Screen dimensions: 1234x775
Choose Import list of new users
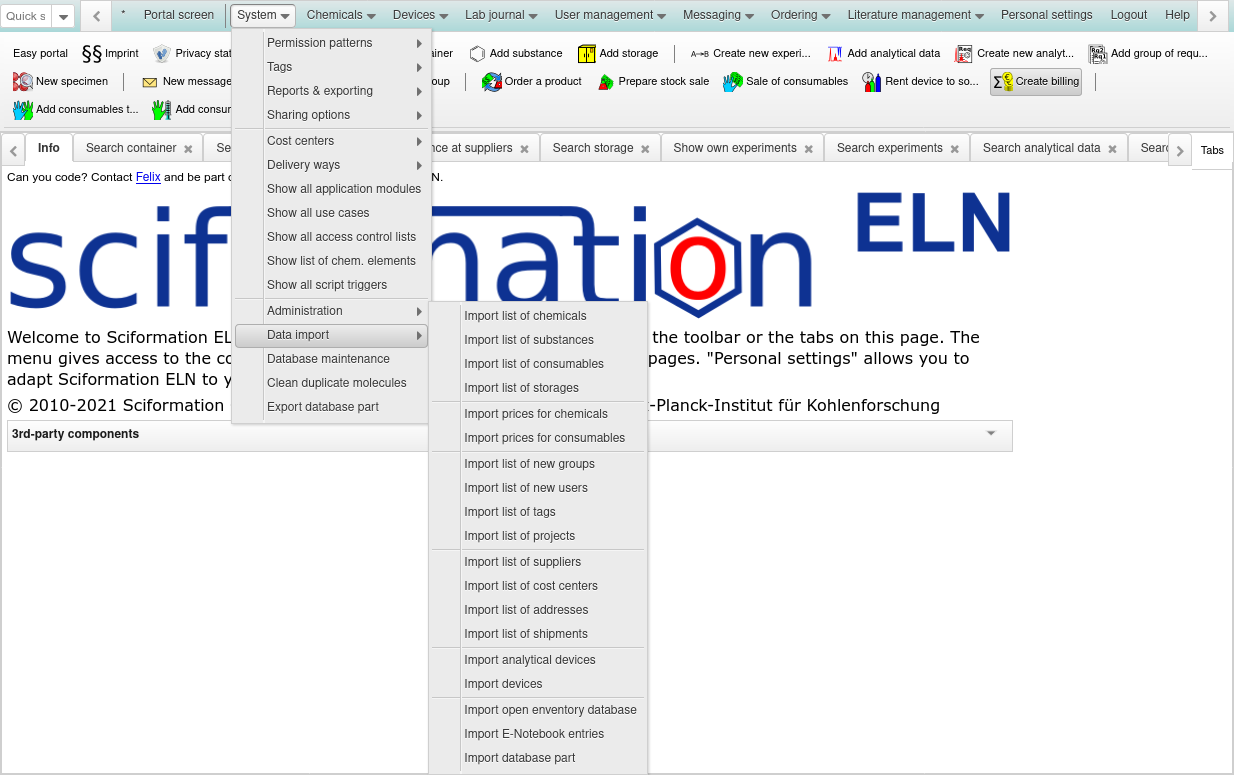(538, 488)
